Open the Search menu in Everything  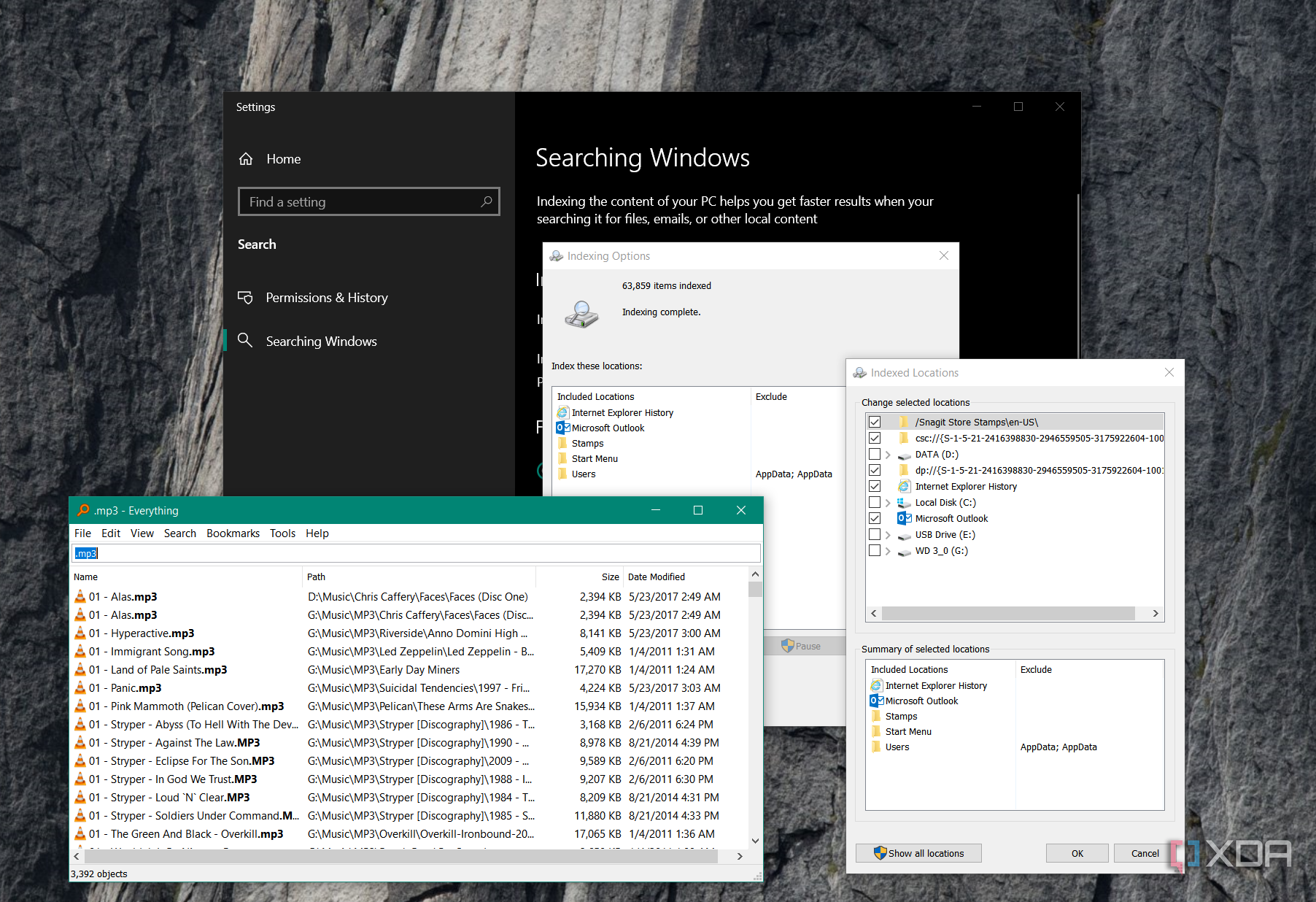pos(180,533)
